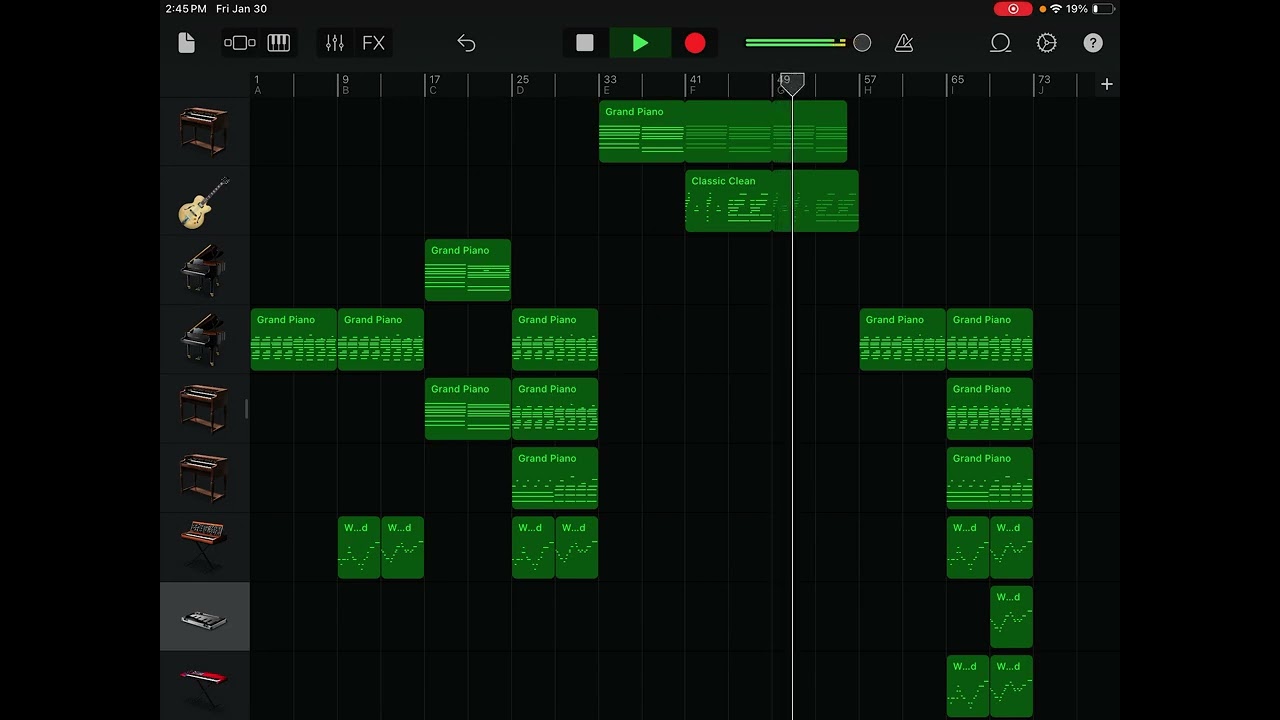Switch to the sound browser view button
The image size is (1280, 720).
pos(240,43)
